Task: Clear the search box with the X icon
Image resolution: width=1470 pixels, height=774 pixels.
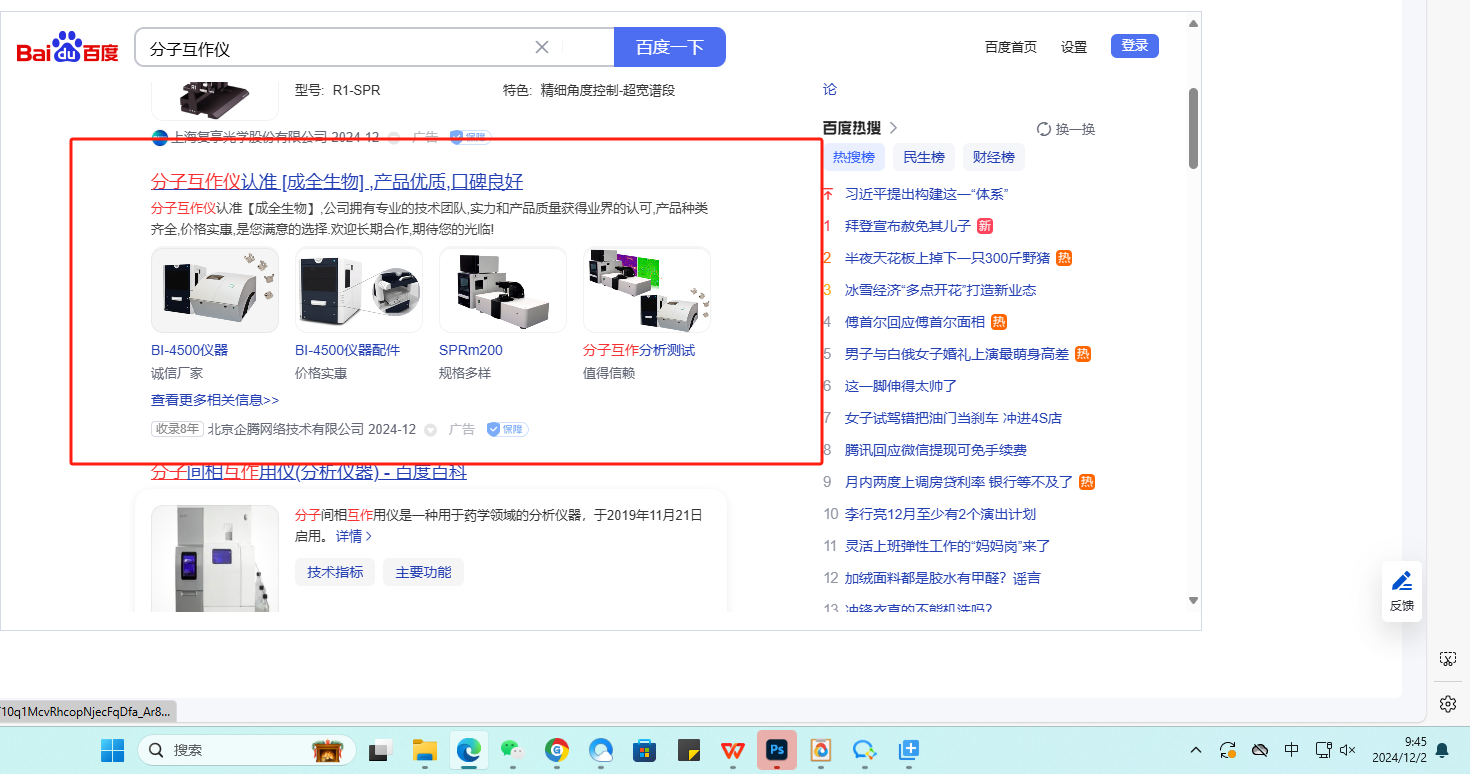Action: point(542,47)
